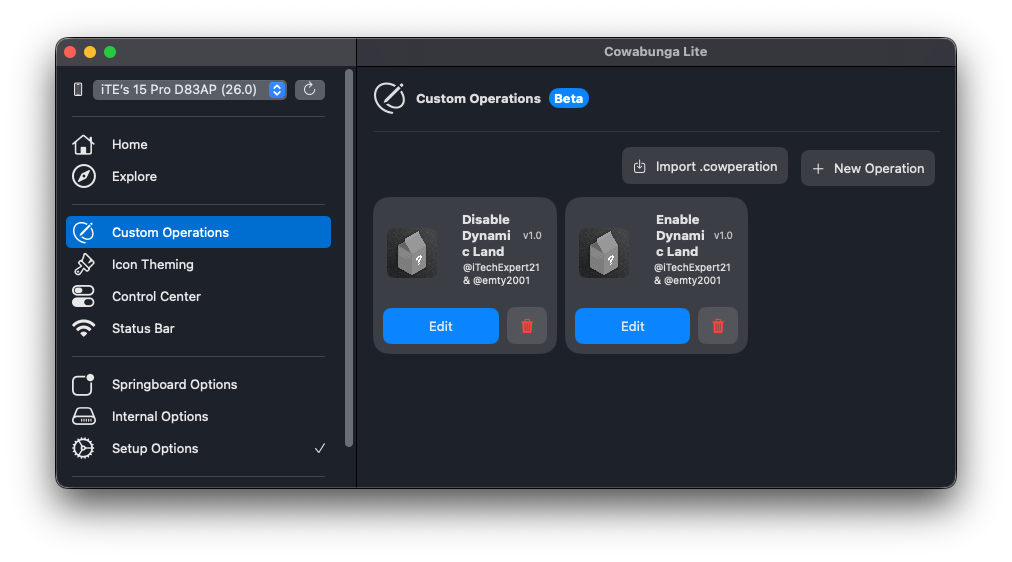The image size is (1012, 562).
Task: Click author credits on Enable Dynamic Land card
Action: pos(692,274)
